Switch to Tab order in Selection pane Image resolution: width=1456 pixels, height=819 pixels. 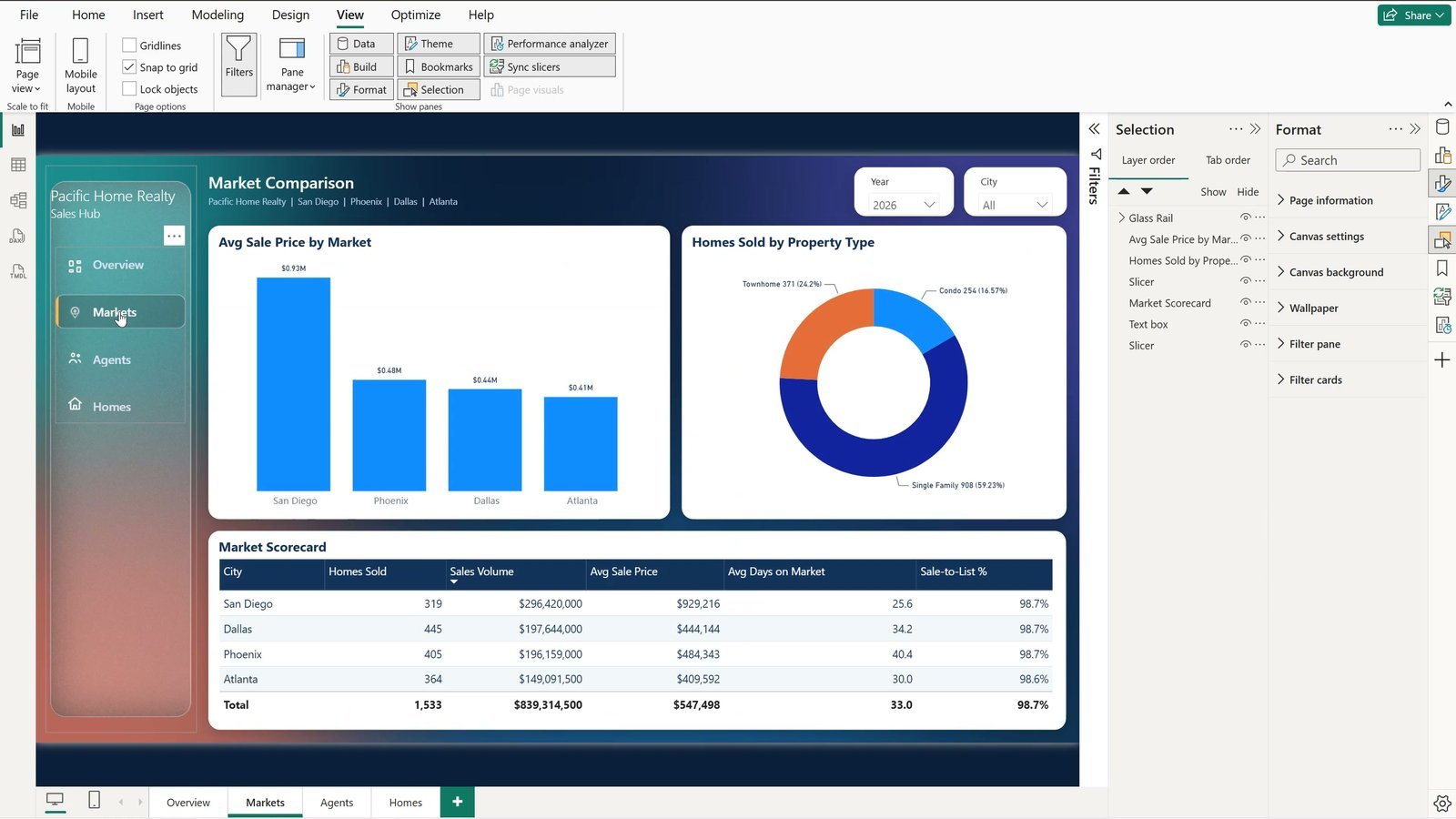[x=1228, y=160]
